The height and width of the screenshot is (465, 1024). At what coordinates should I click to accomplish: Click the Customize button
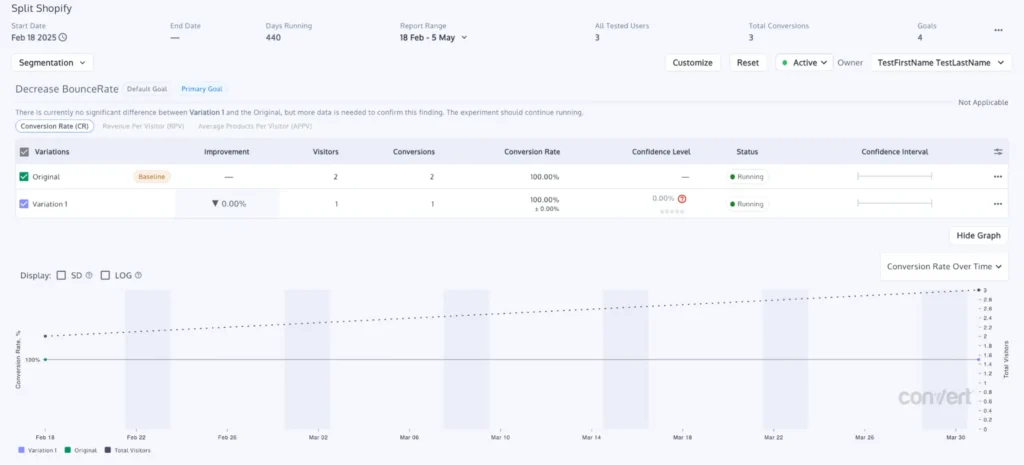tap(692, 63)
